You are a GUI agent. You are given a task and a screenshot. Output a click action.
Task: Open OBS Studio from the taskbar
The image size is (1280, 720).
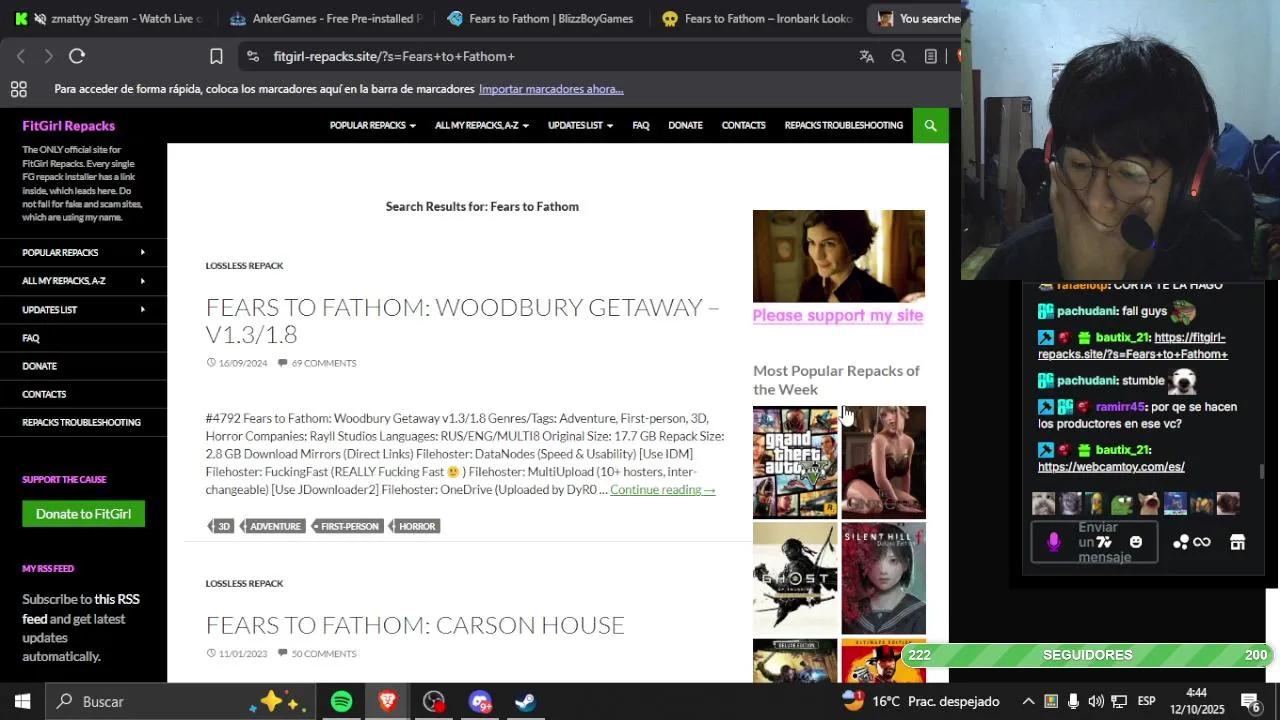click(x=434, y=702)
